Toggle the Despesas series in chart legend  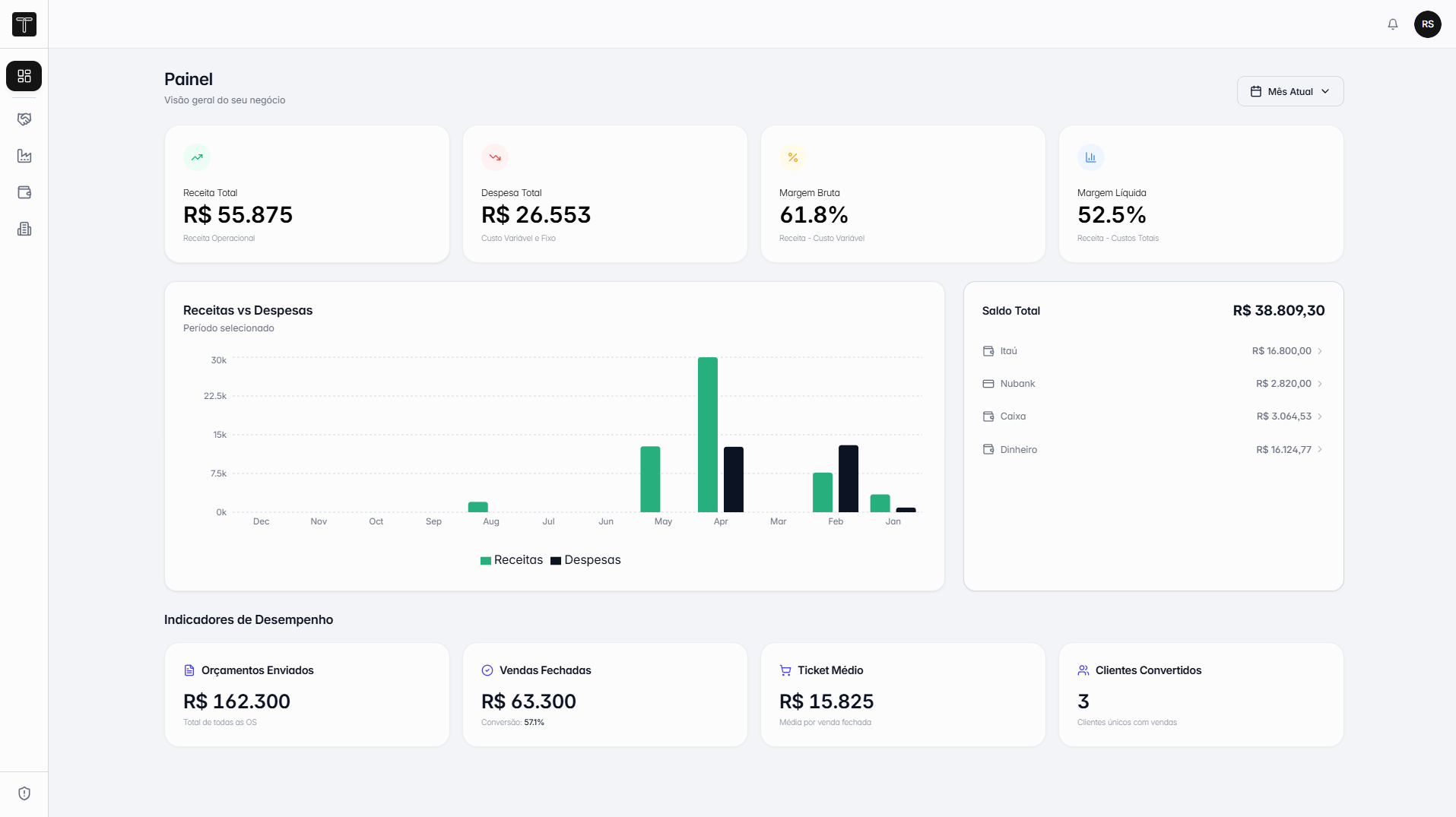pyautogui.click(x=585, y=560)
